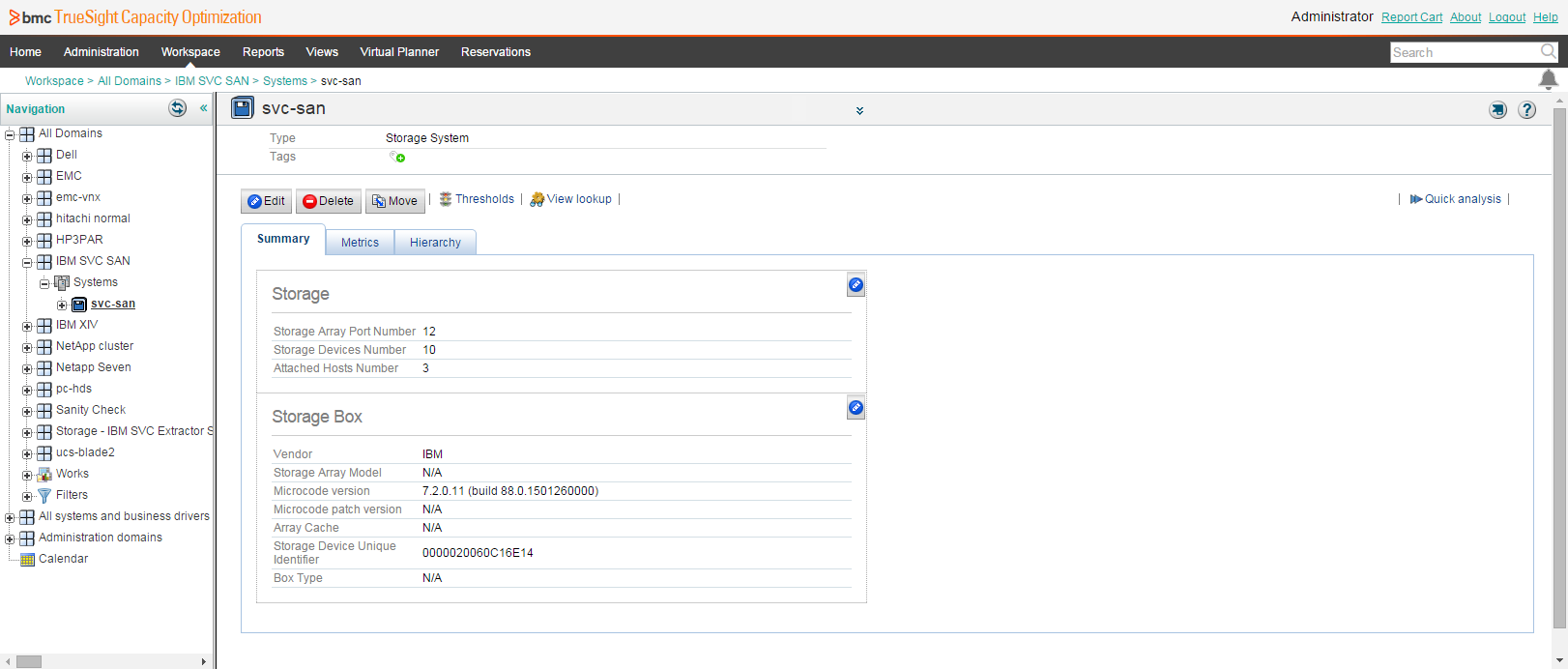Viewport: 1568px width, 669px height.
Task: Edit the Storage Box section with pencil icon
Action: tap(856, 408)
